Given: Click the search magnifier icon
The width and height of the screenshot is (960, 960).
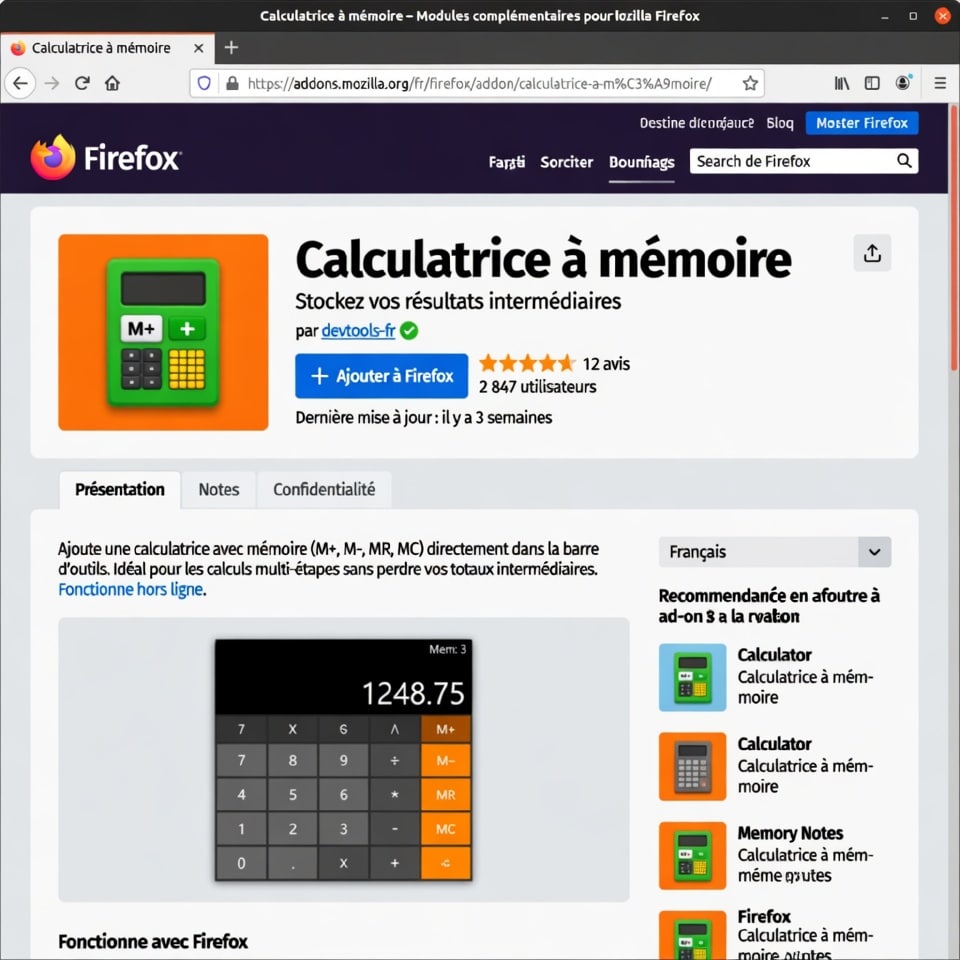Looking at the screenshot, I should 904,161.
